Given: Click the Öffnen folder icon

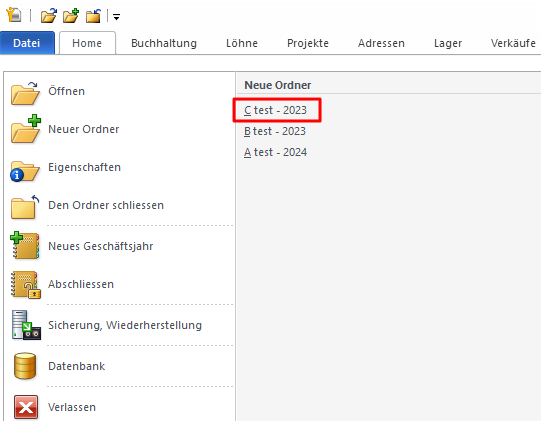Looking at the screenshot, I should pyautogui.click(x=25, y=93).
